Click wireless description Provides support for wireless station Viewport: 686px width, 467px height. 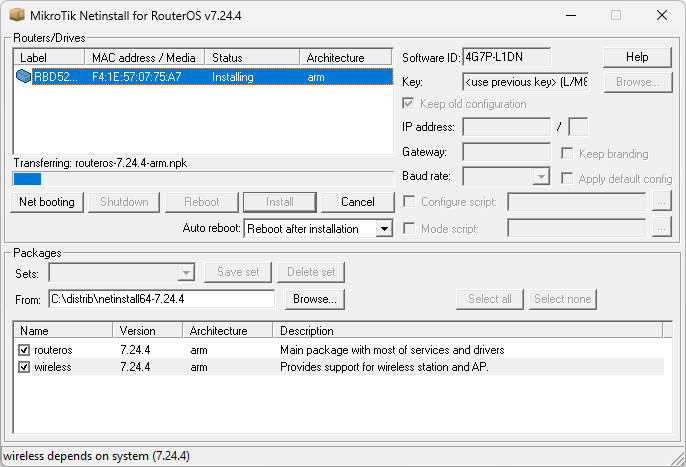384,367
